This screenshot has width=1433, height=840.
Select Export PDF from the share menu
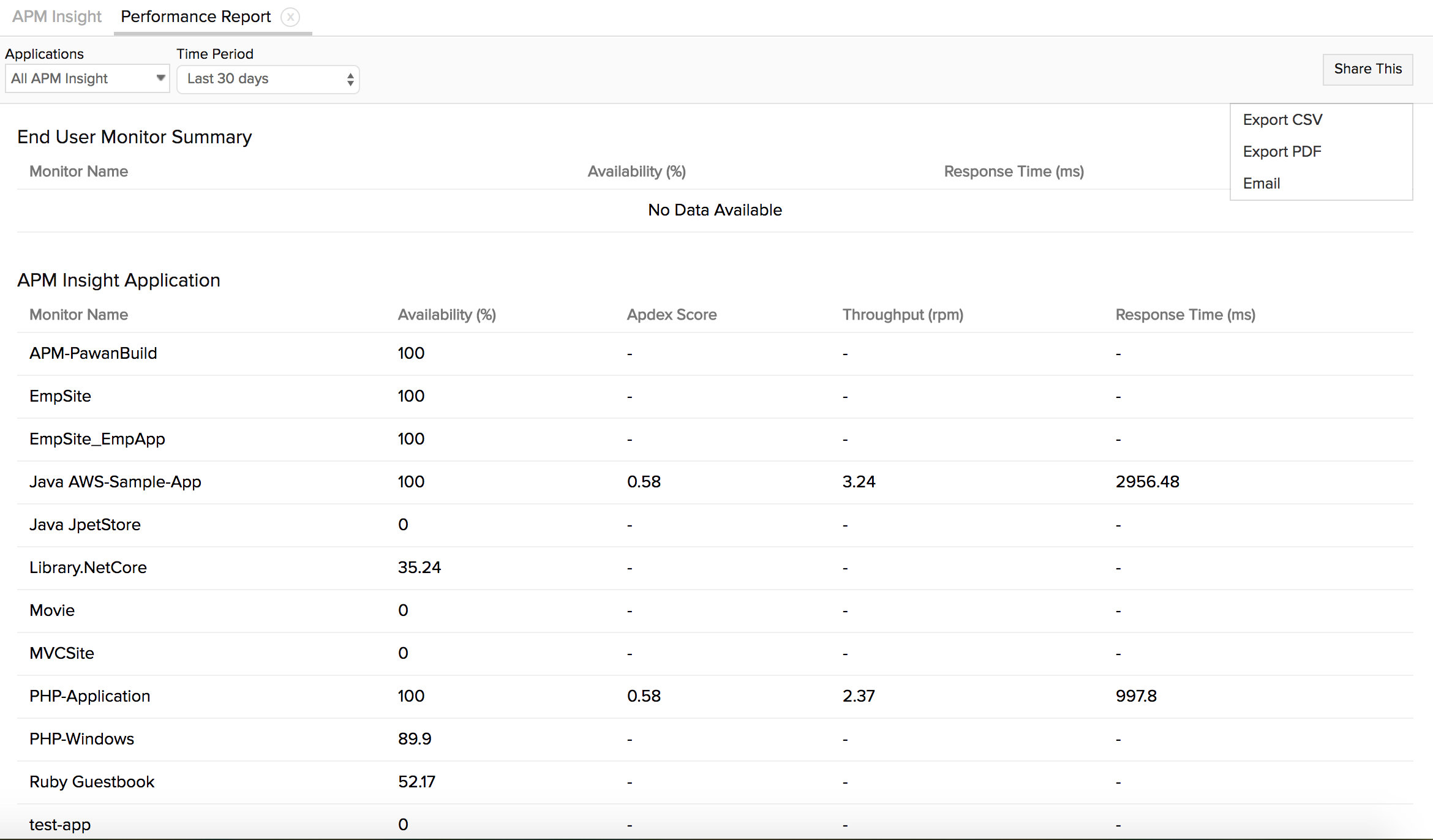click(1282, 151)
